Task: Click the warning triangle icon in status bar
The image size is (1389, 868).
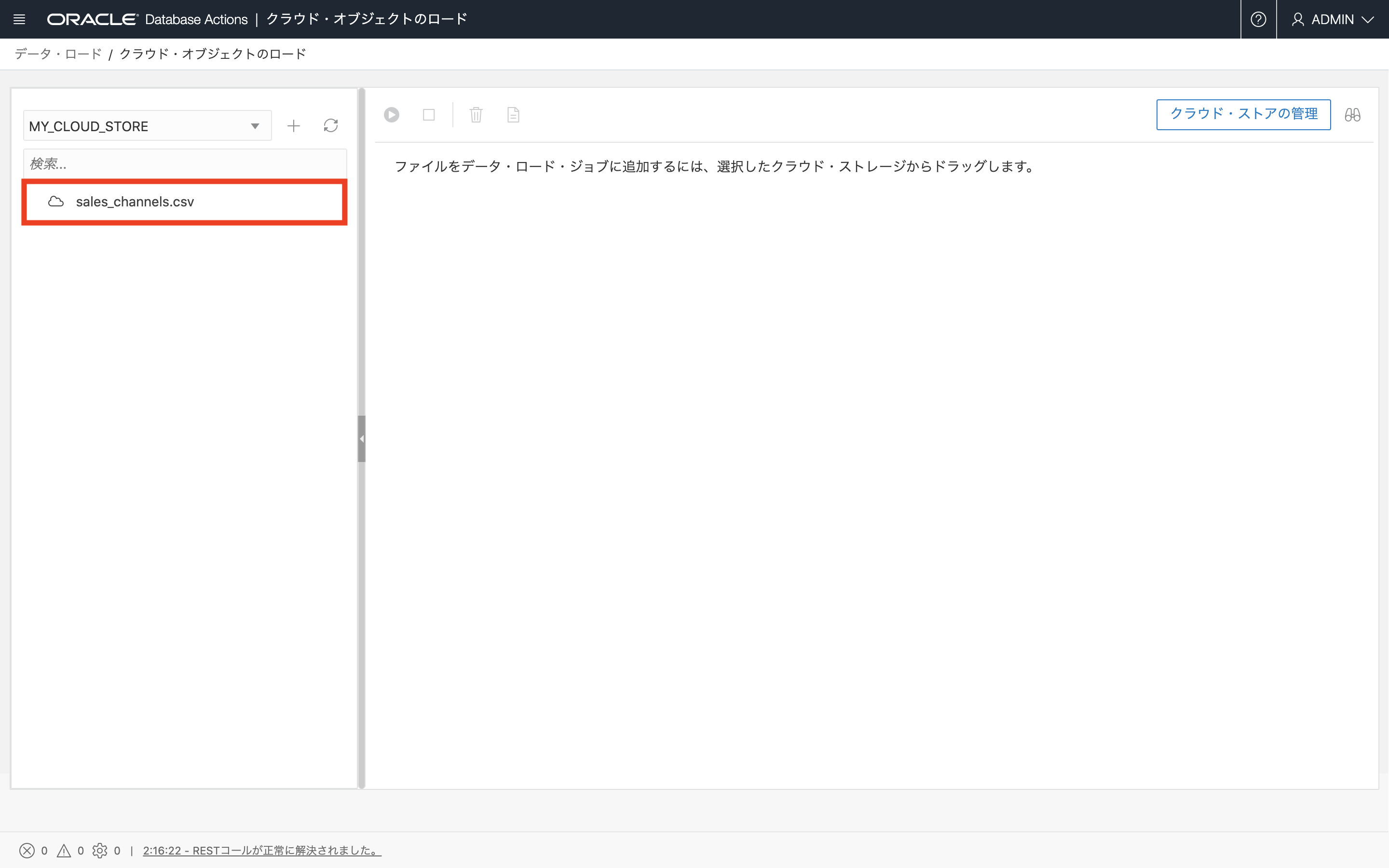Action: coord(64,850)
